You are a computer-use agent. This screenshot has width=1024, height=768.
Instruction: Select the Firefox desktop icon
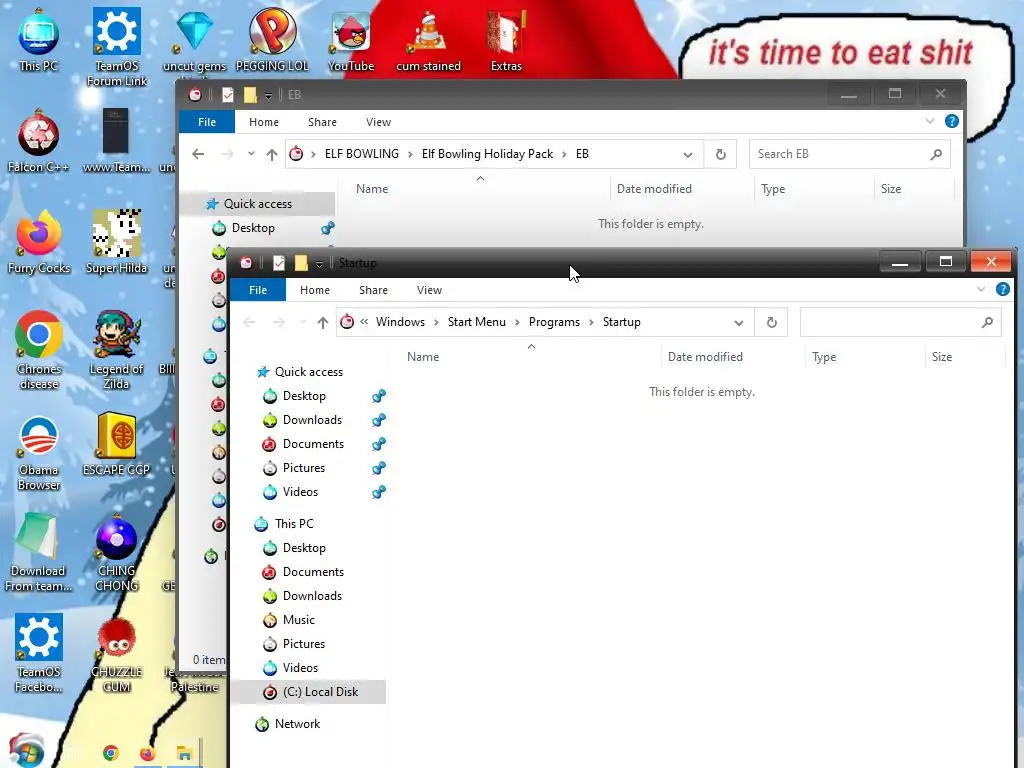coord(39,242)
